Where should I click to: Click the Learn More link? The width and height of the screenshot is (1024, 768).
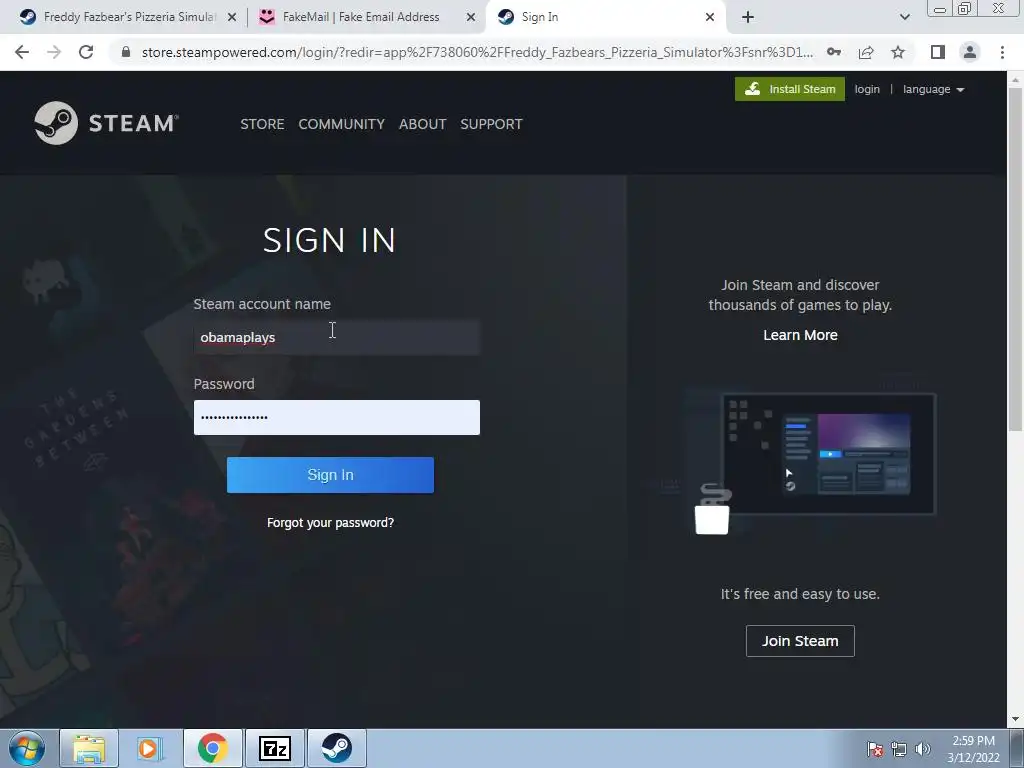click(800, 335)
